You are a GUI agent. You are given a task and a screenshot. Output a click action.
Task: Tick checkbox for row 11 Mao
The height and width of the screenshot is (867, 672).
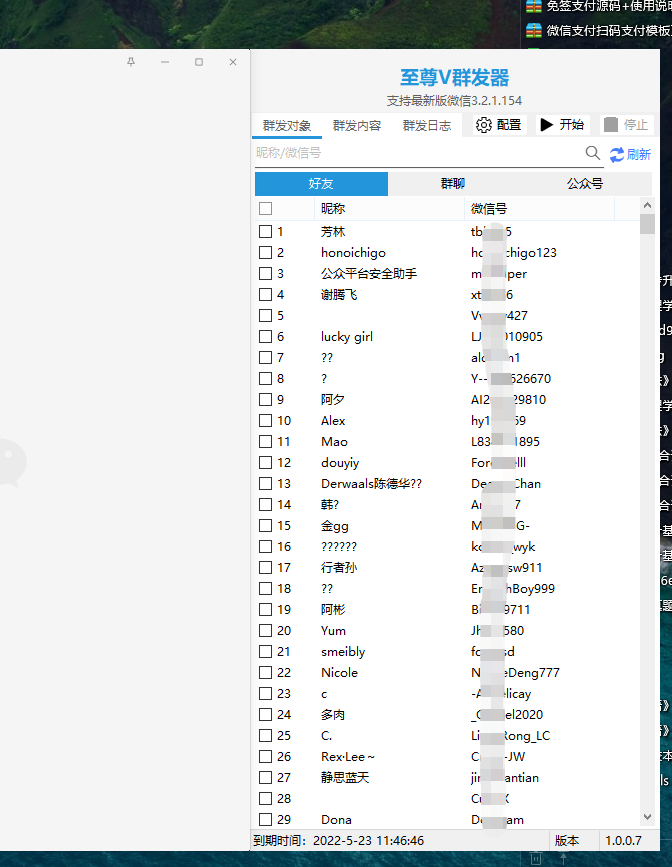[x=265, y=442]
